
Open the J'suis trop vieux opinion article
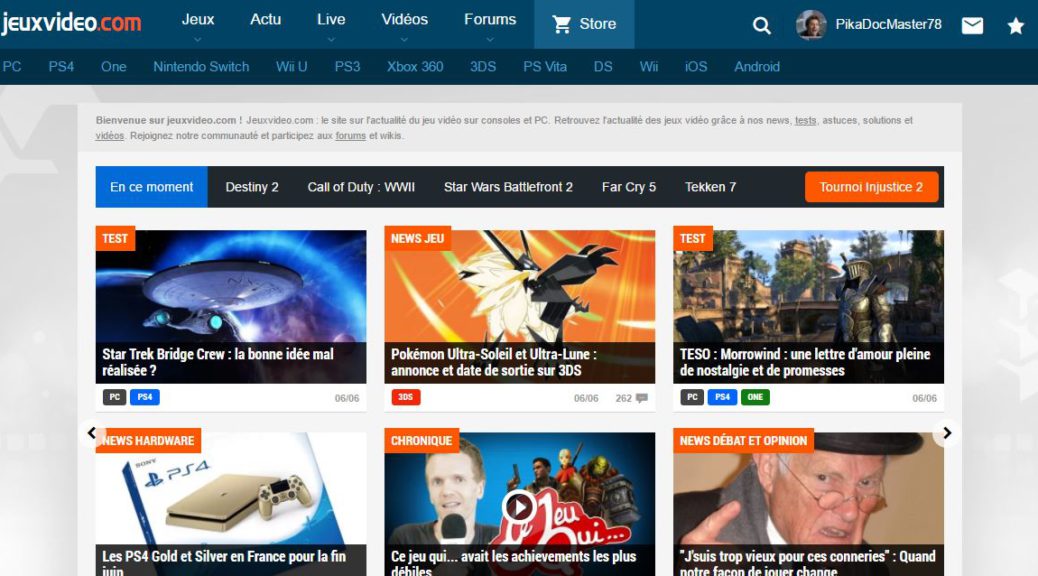[808, 504]
